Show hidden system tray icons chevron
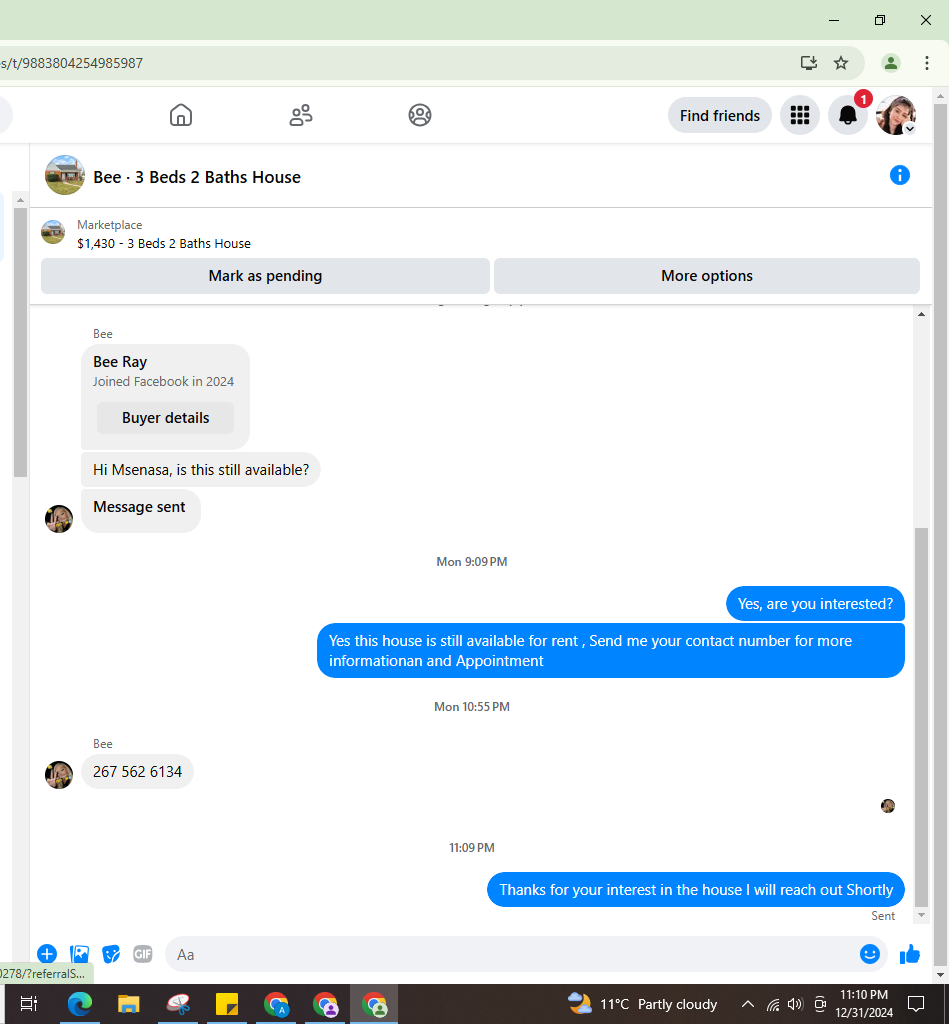 tap(748, 1004)
